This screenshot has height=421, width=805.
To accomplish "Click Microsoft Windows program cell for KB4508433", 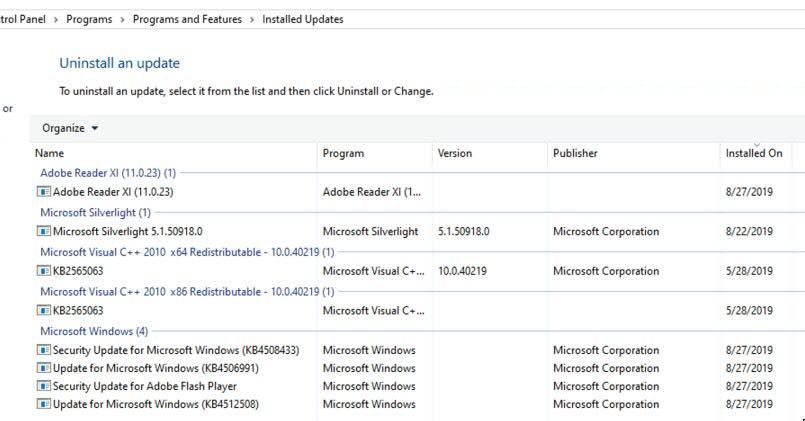I will coord(369,350).
